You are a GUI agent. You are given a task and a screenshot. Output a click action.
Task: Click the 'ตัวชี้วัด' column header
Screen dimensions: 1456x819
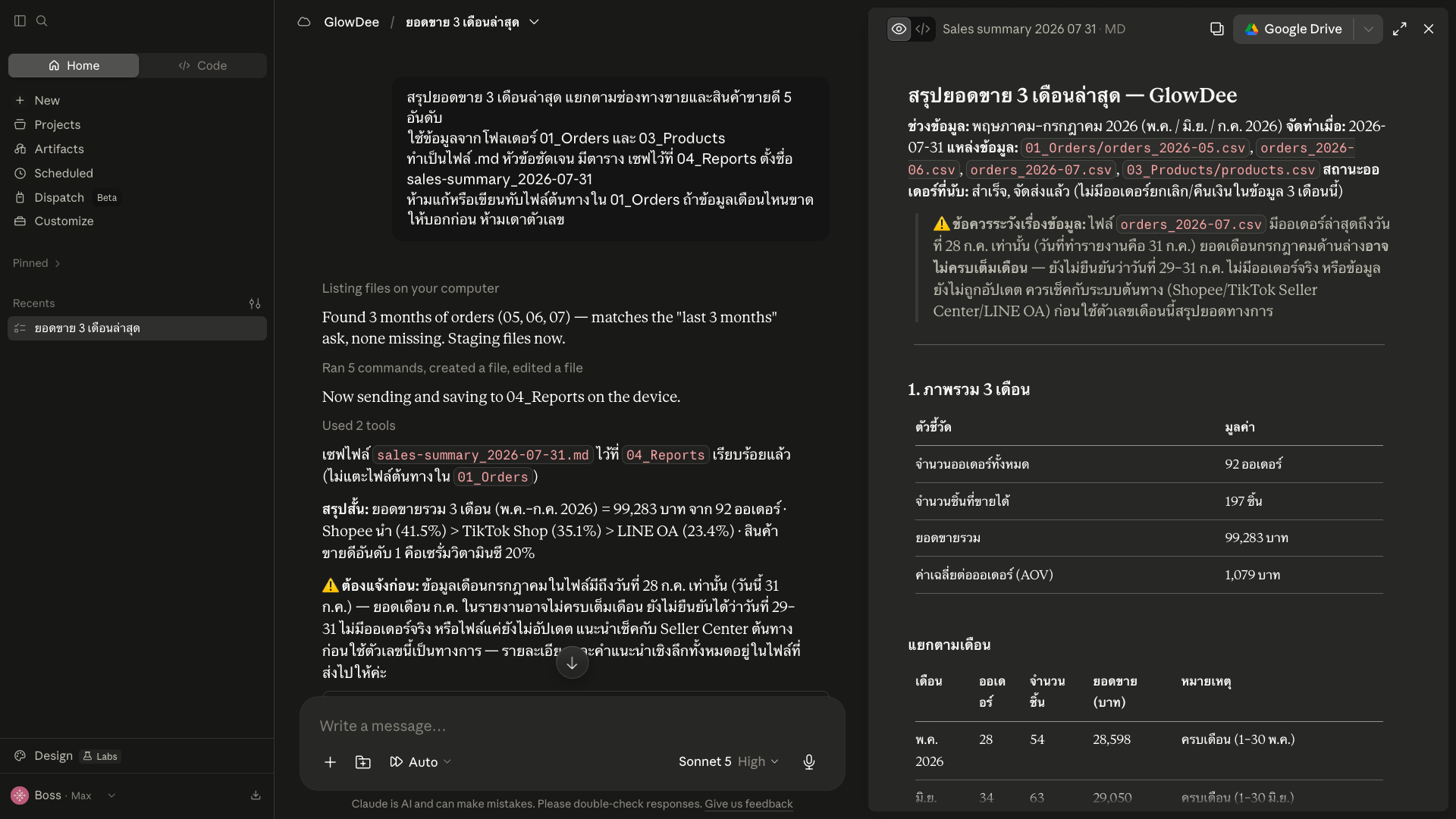(x=933, y=427)
